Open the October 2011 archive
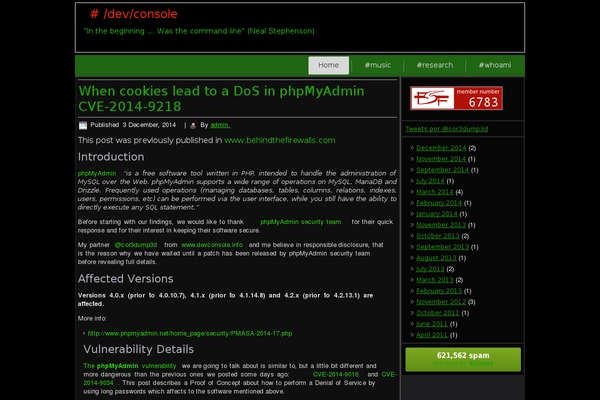Screen dimensions: 600x400 437,313
